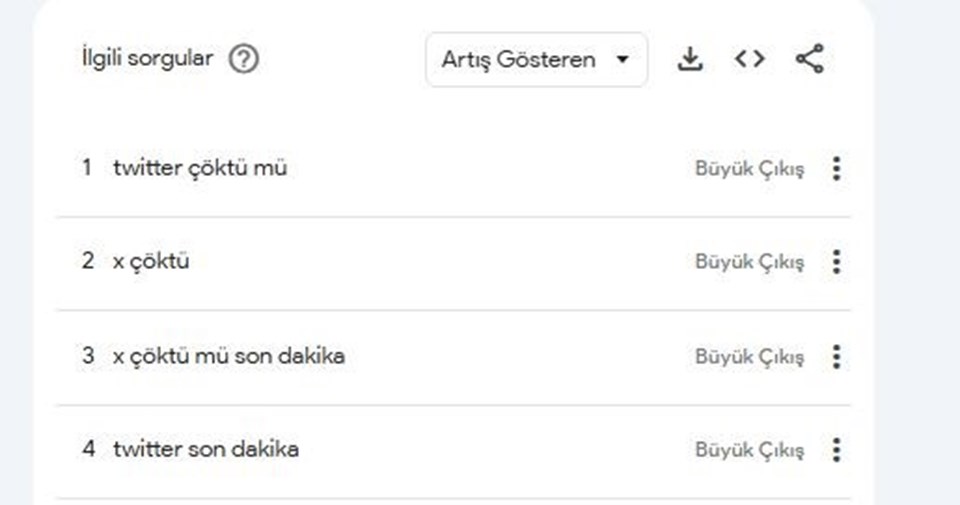
Task: Download the related queries as CSV
Action: (x=690, y=59)
